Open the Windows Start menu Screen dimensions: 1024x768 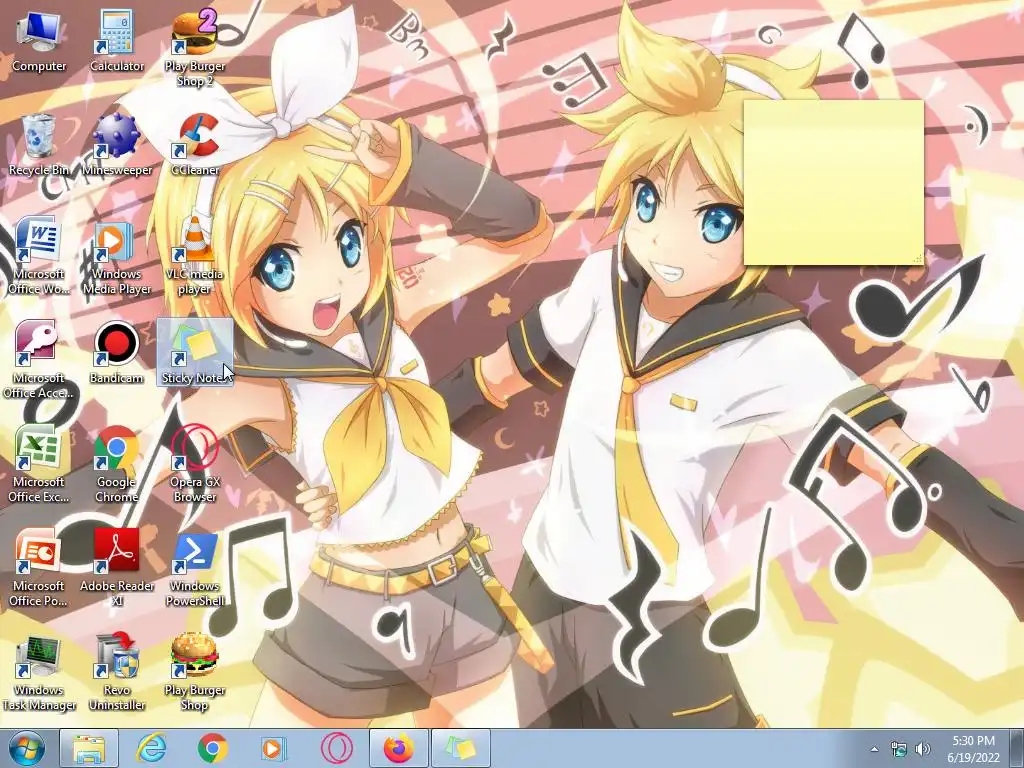pos(26,748)
